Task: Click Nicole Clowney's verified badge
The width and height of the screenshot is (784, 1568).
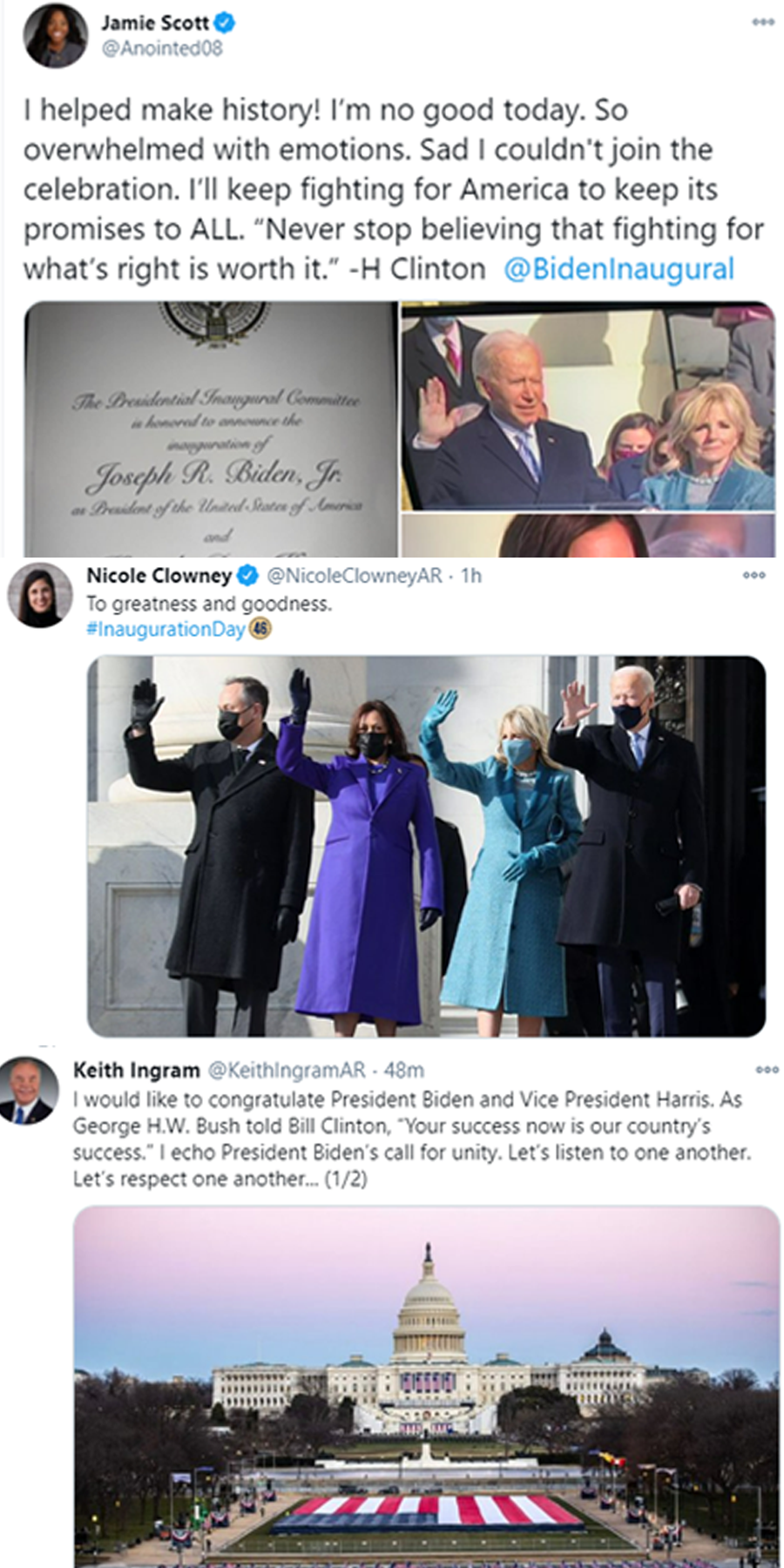Action: pos(247,575)
